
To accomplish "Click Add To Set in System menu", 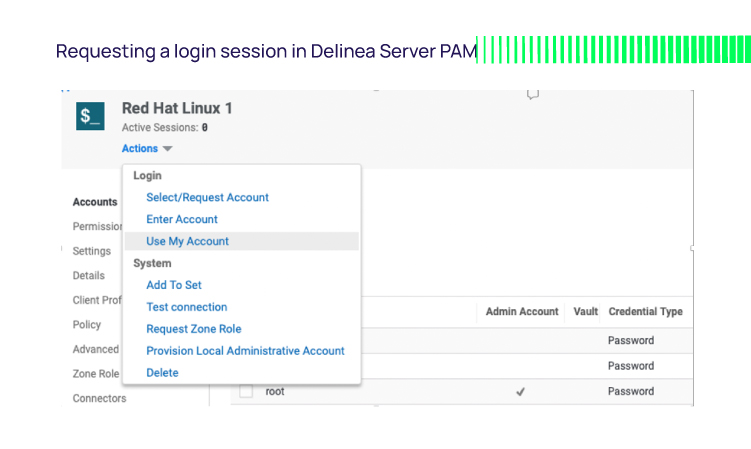I will pyautogui.click(x=174, y=286).
